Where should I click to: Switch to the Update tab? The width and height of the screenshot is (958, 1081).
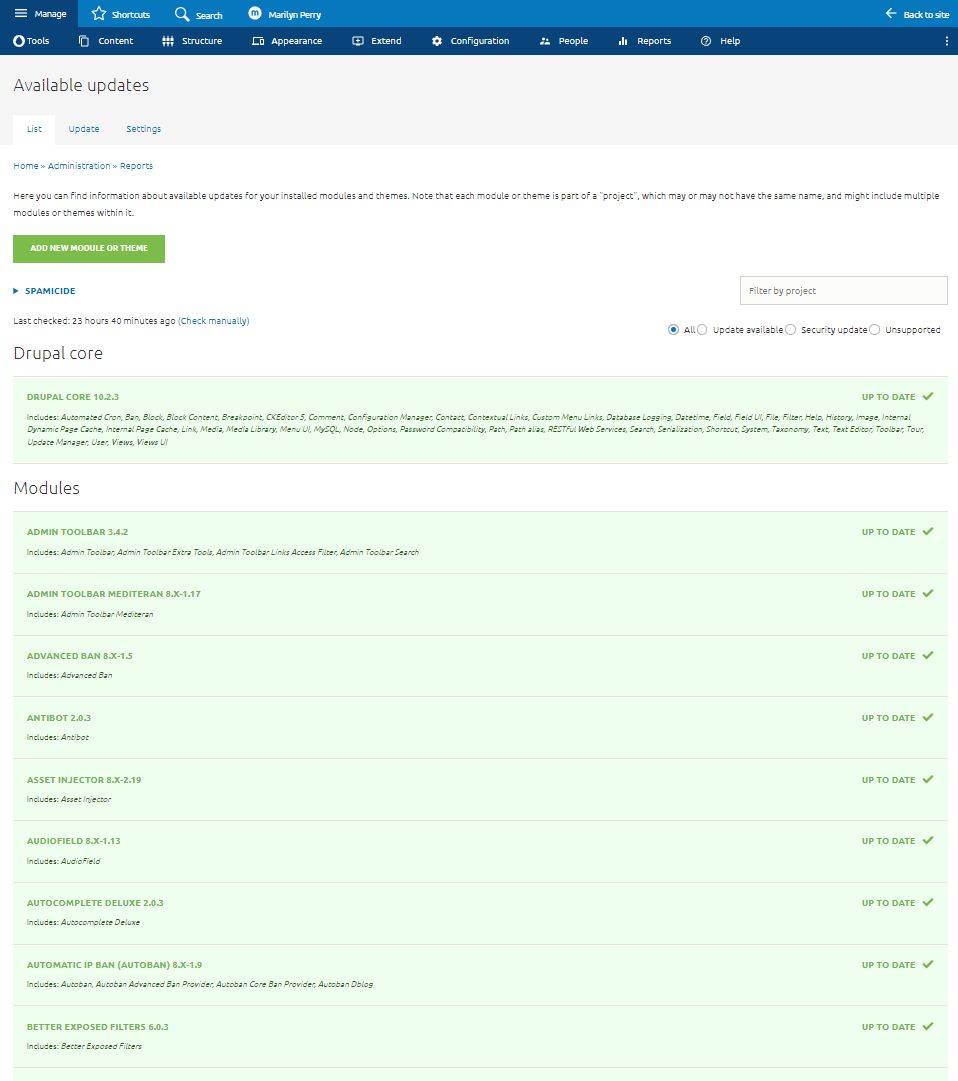pyautogui.click(x=83, y=130)
